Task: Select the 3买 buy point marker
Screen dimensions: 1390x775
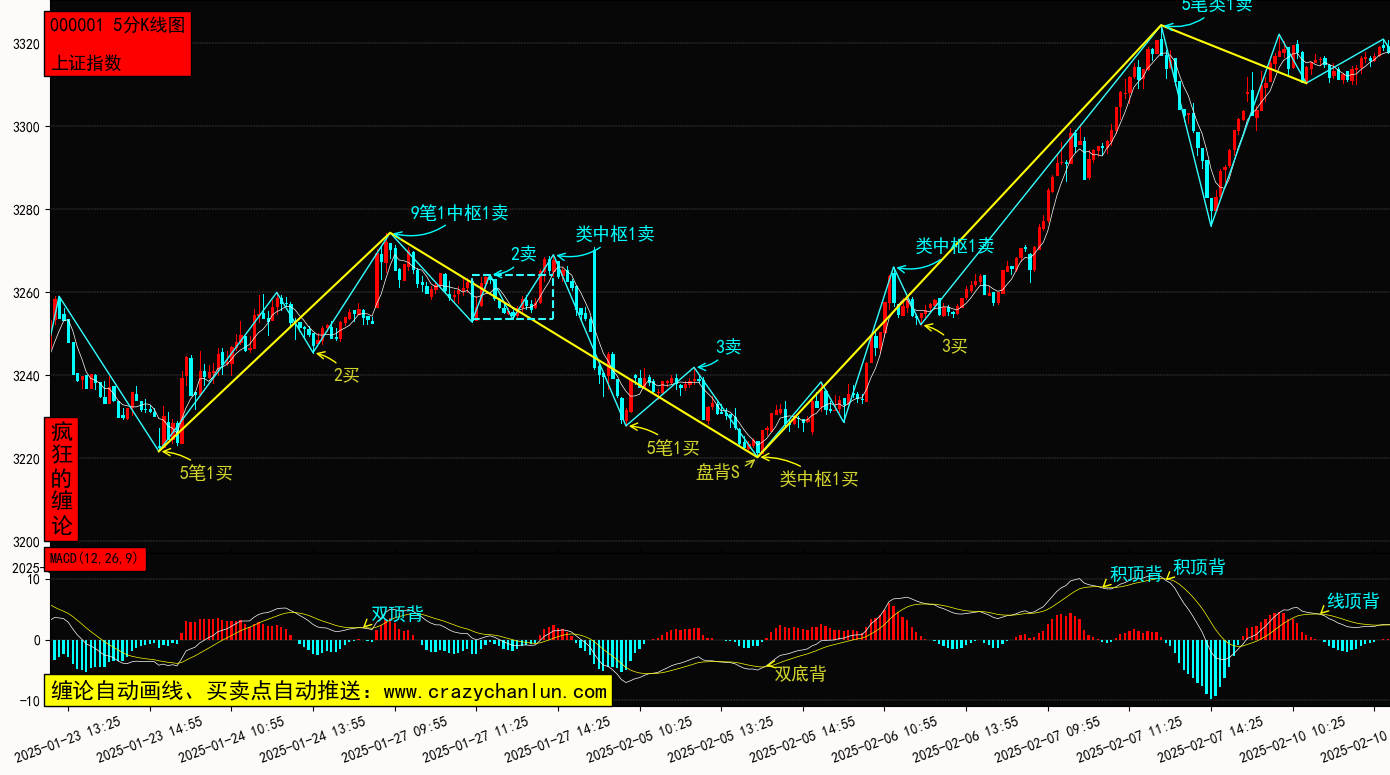Action: point(954,346)
